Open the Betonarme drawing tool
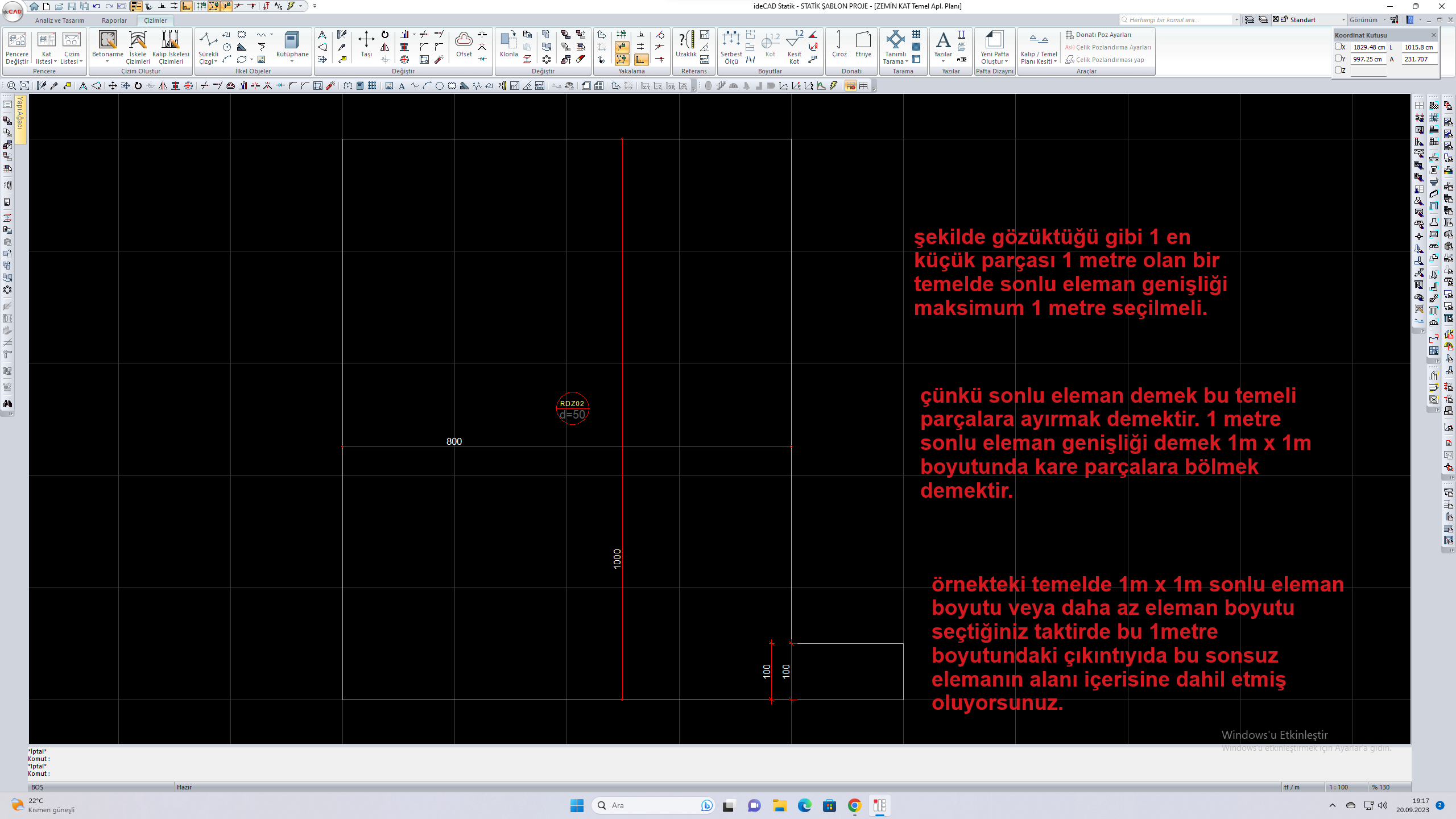This screenshot has width=1456, height=819. 107,47
